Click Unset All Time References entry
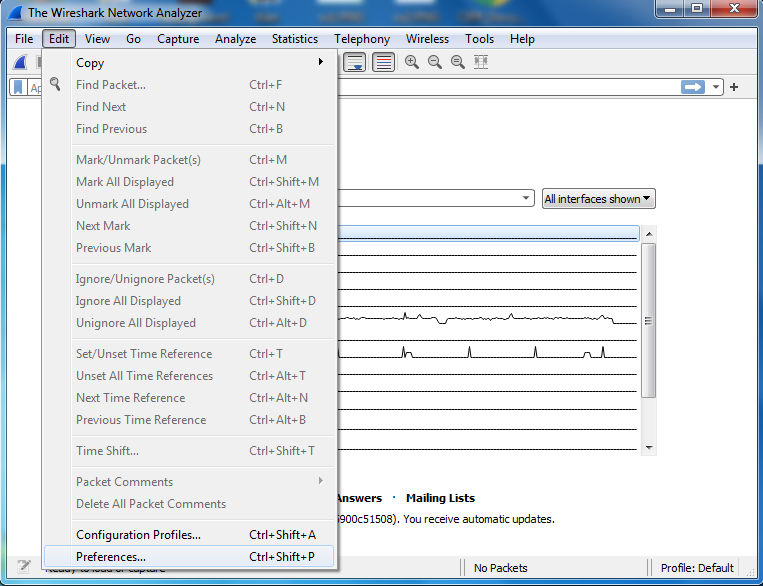The width and height of the screenshot is (763, 586). tap(189, 375)
